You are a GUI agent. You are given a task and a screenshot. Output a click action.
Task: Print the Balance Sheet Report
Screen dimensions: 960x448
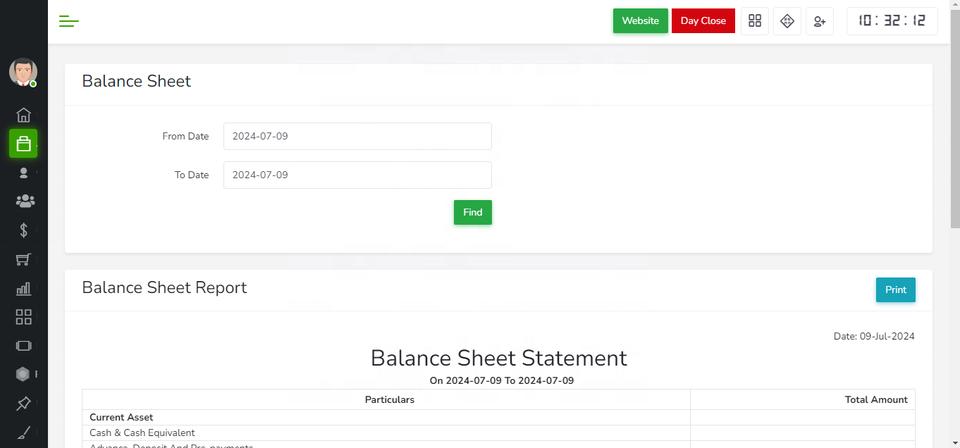point(895,290)
